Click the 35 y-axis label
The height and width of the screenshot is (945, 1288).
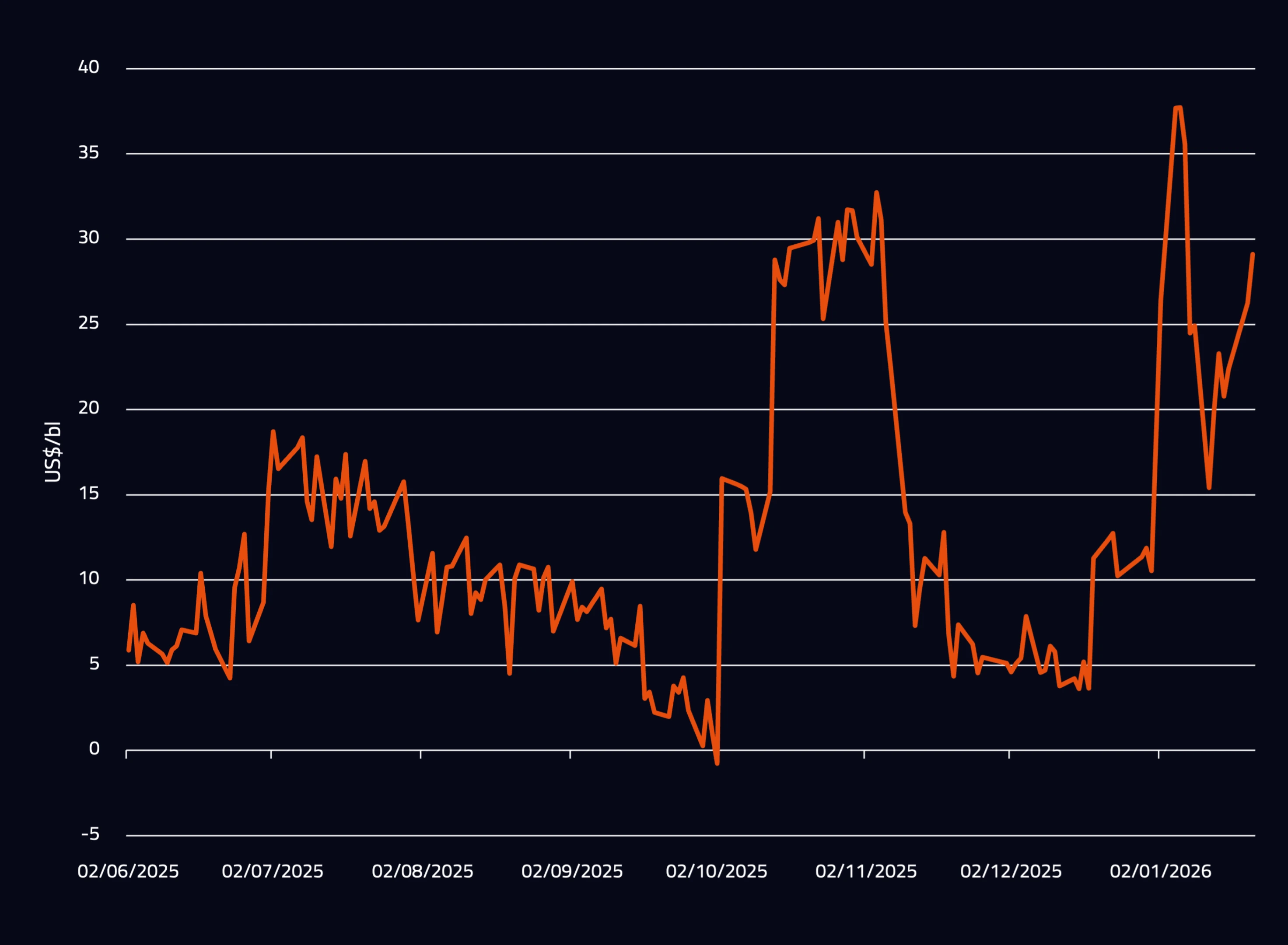tap(89, 153)
